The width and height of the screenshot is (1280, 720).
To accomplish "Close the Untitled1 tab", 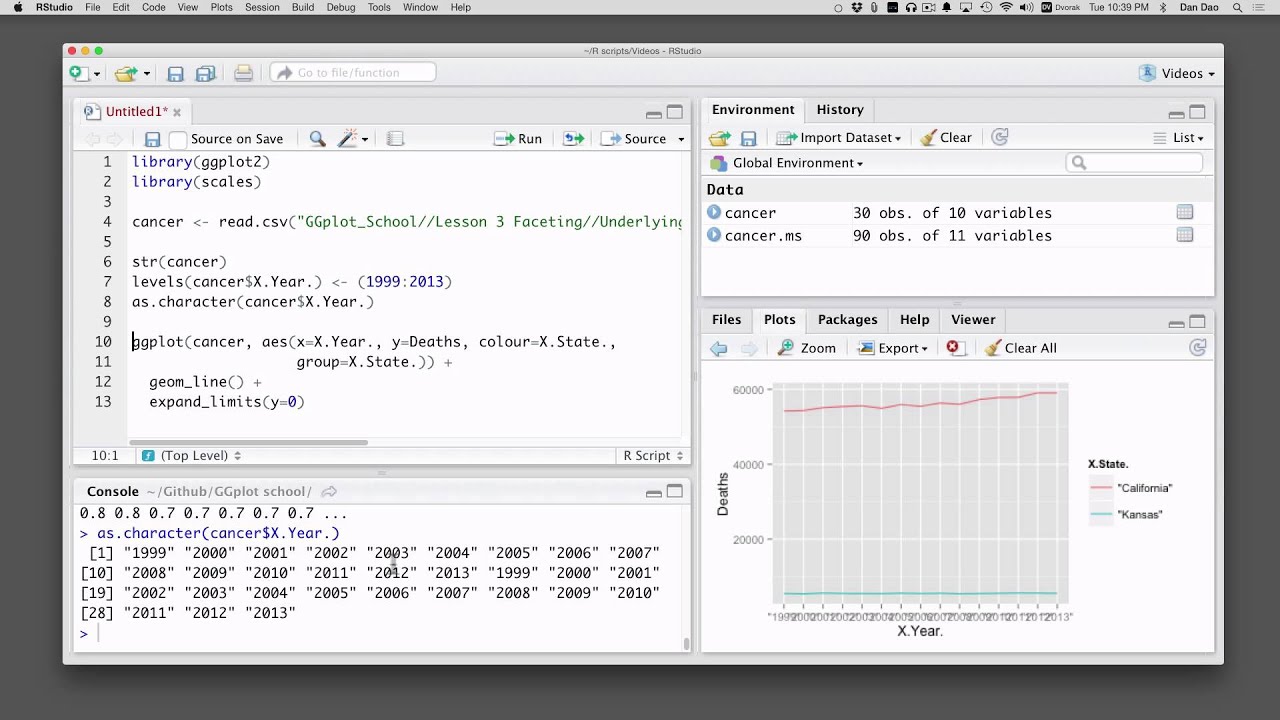I will tap(177, 112).
